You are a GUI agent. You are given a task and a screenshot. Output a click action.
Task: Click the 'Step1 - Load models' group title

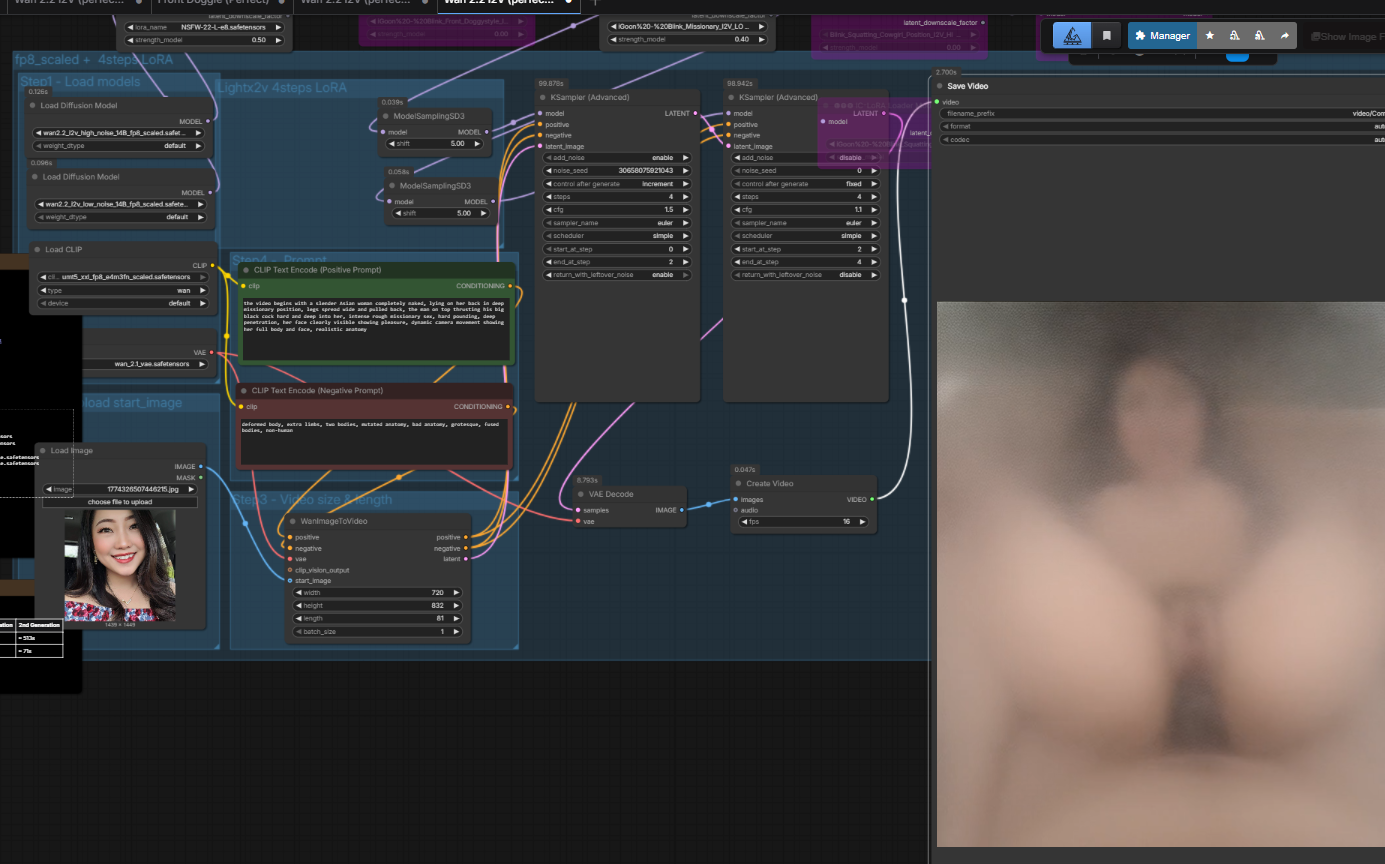[x=80, y=81]
